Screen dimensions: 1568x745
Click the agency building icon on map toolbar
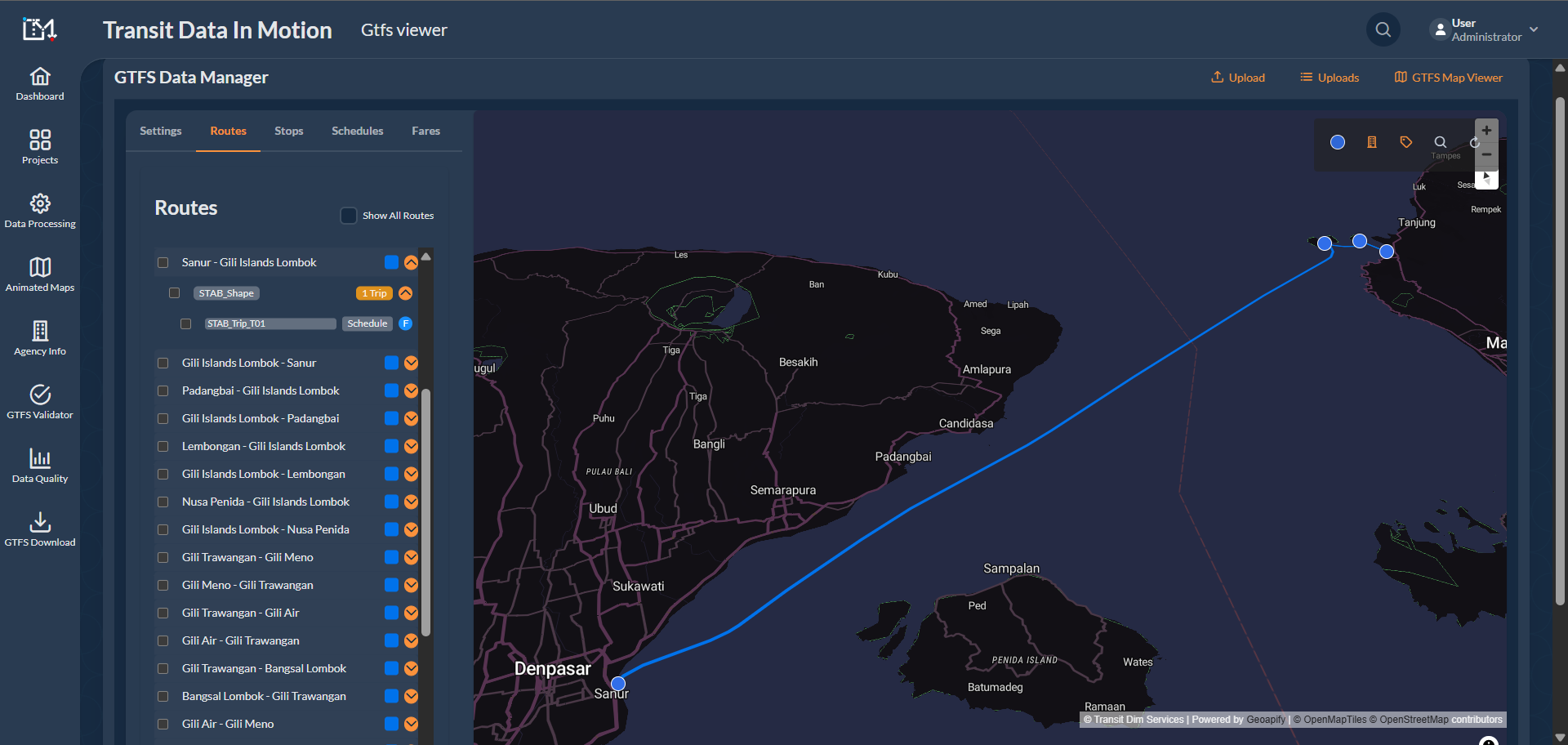pos(1372,142)
